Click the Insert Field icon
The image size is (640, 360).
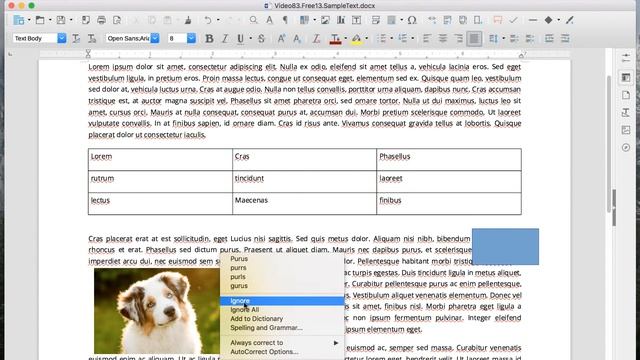(x=391, y=20)
